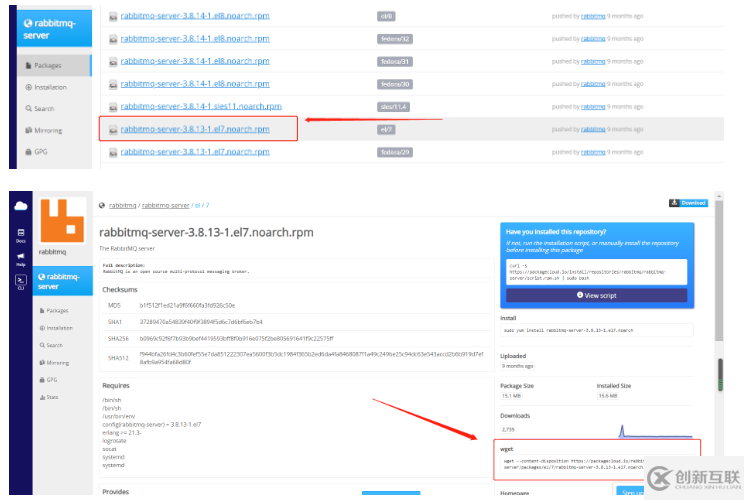Download the package with the Download button
This screenshot has width=744, height=500.
coord(688,203)
